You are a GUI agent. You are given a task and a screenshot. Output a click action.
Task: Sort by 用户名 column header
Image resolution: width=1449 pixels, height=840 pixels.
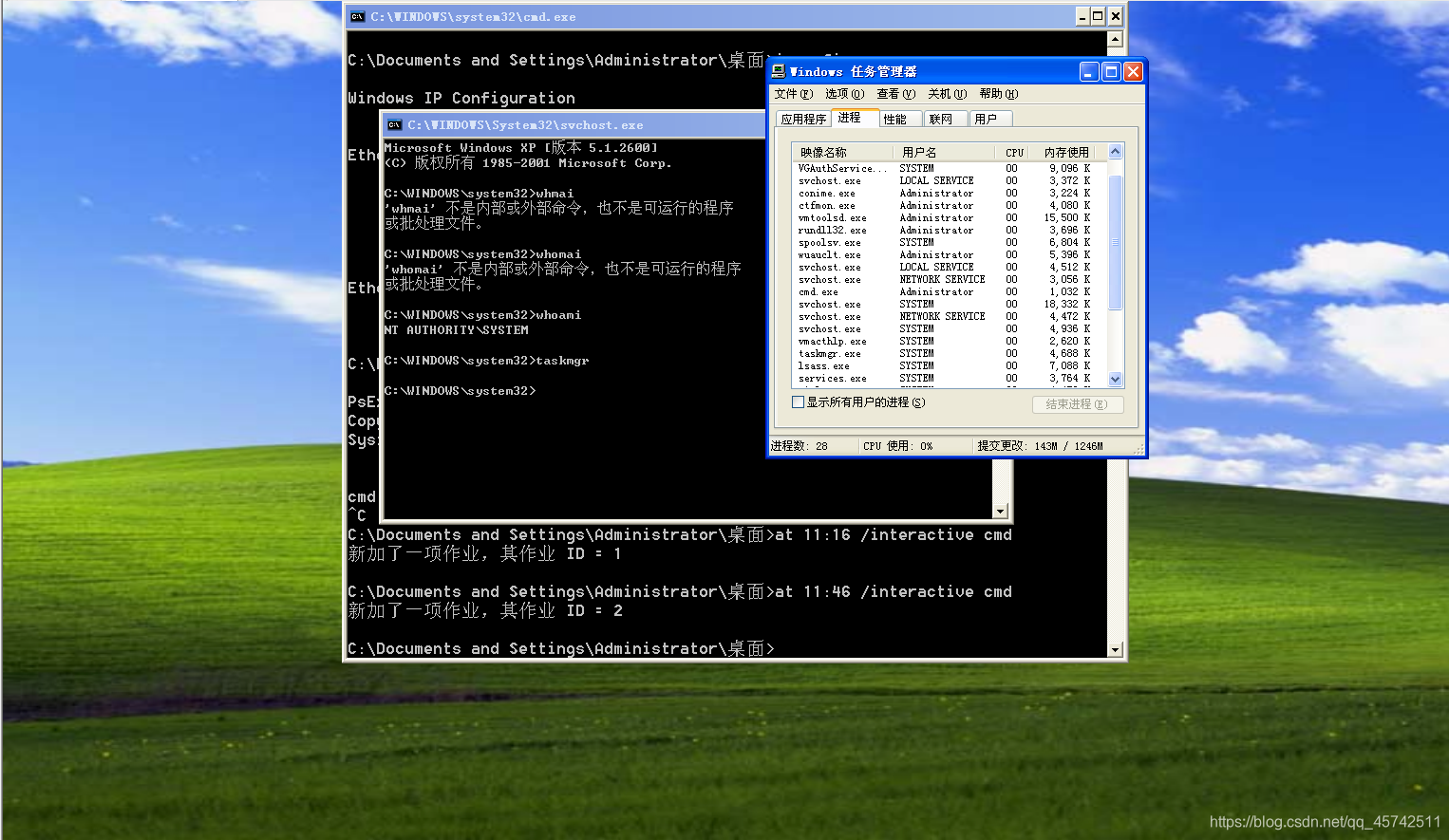coord(944,152)
